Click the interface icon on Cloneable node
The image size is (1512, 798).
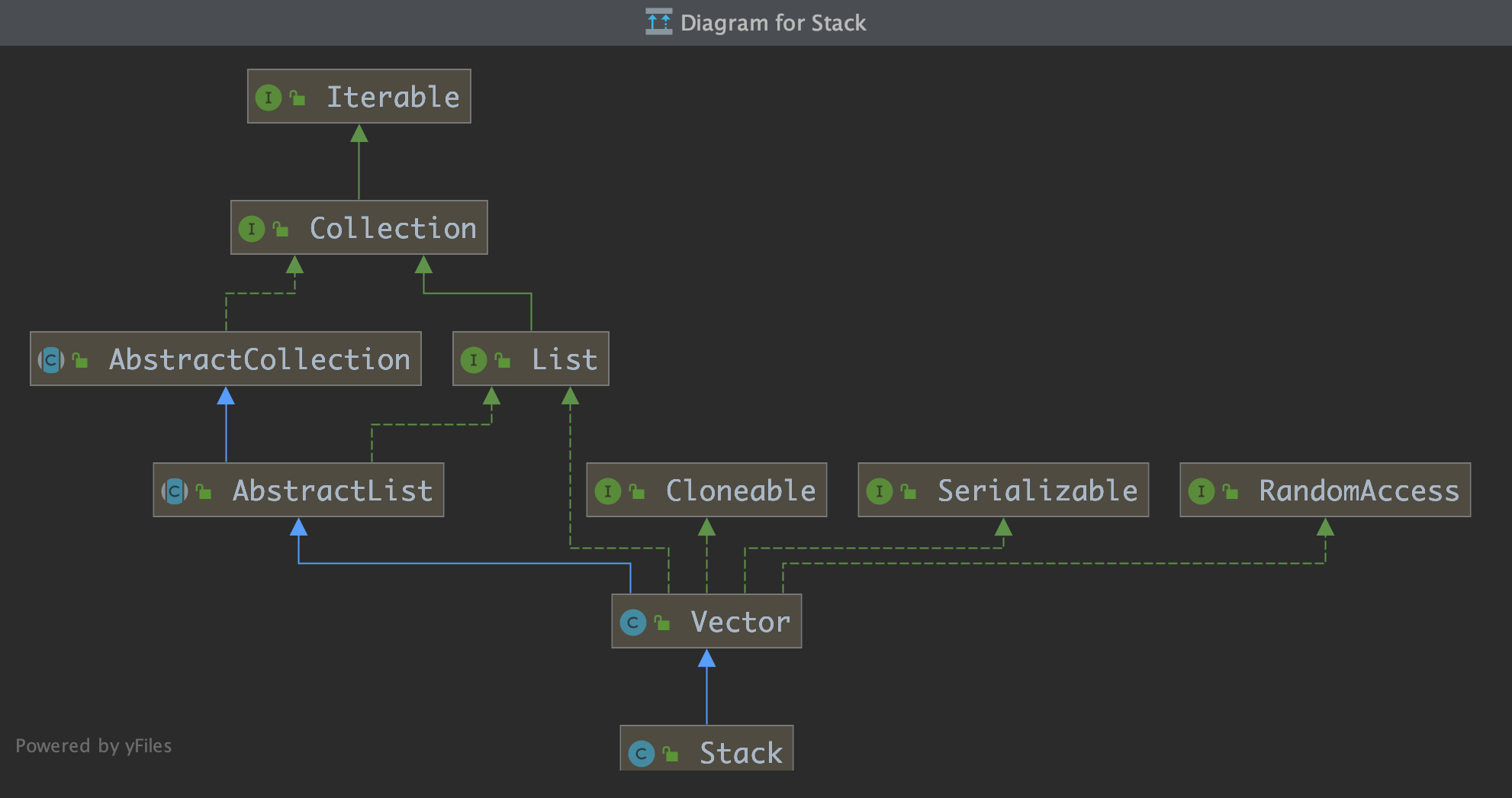tap(607, 491)
